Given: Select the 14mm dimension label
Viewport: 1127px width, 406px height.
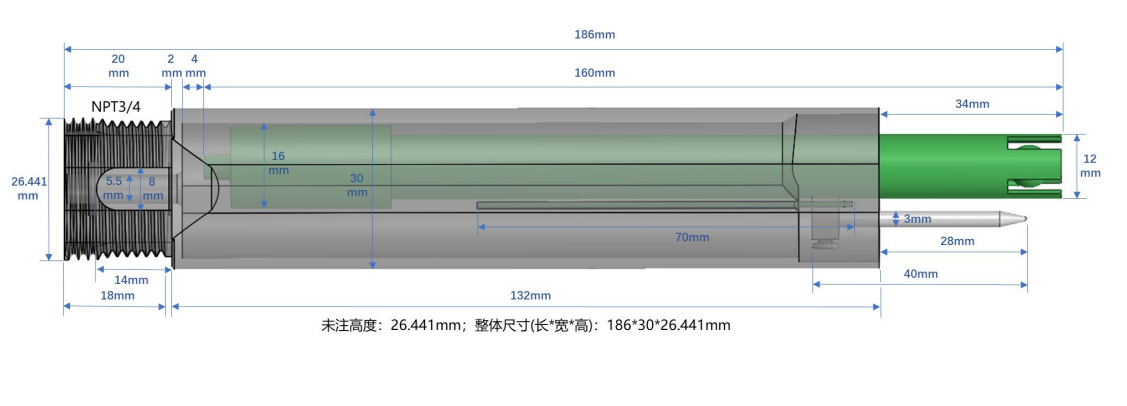Looking at the screenshot, I should (x=130, y=280).
